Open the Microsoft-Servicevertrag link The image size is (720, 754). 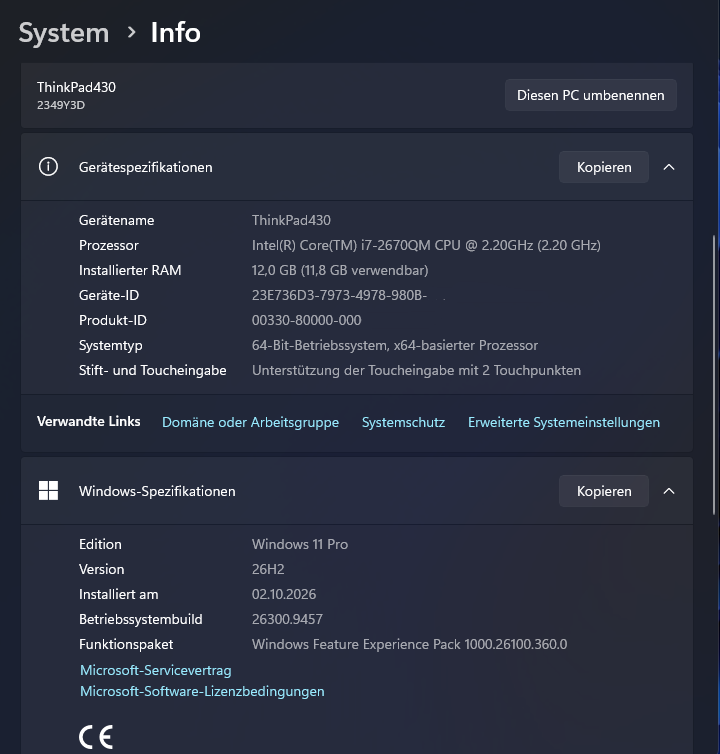pos(155,670)
